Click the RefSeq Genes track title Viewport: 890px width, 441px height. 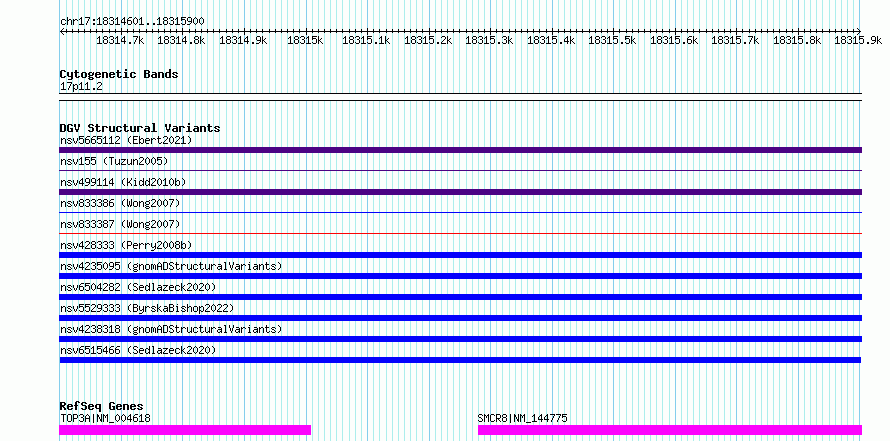coord(102,406)
